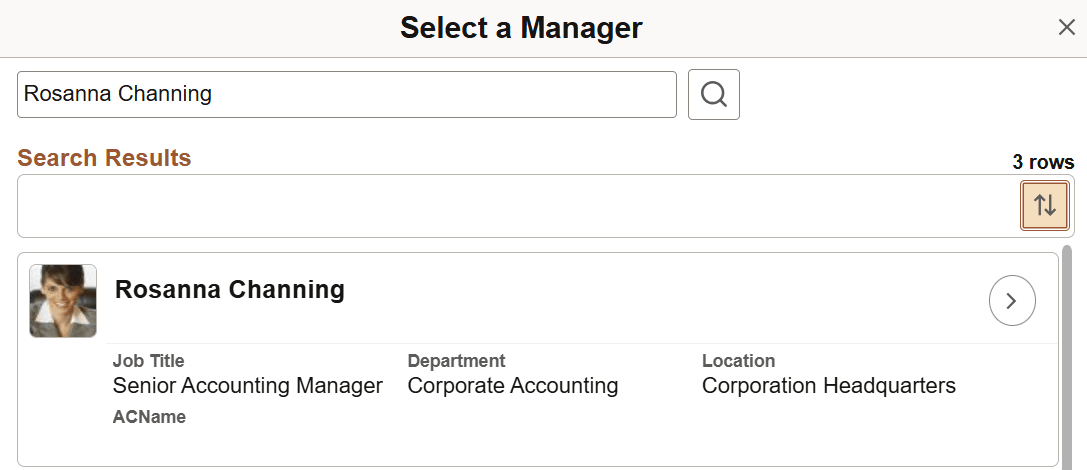Click blank space in Rosanna Channing's card

pyautogui.click(x=600, y=430)
